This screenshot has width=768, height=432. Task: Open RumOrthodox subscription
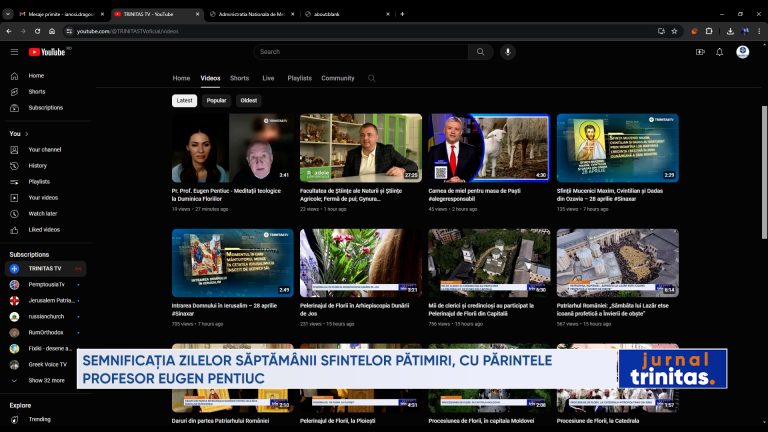[x=46, y=333]
